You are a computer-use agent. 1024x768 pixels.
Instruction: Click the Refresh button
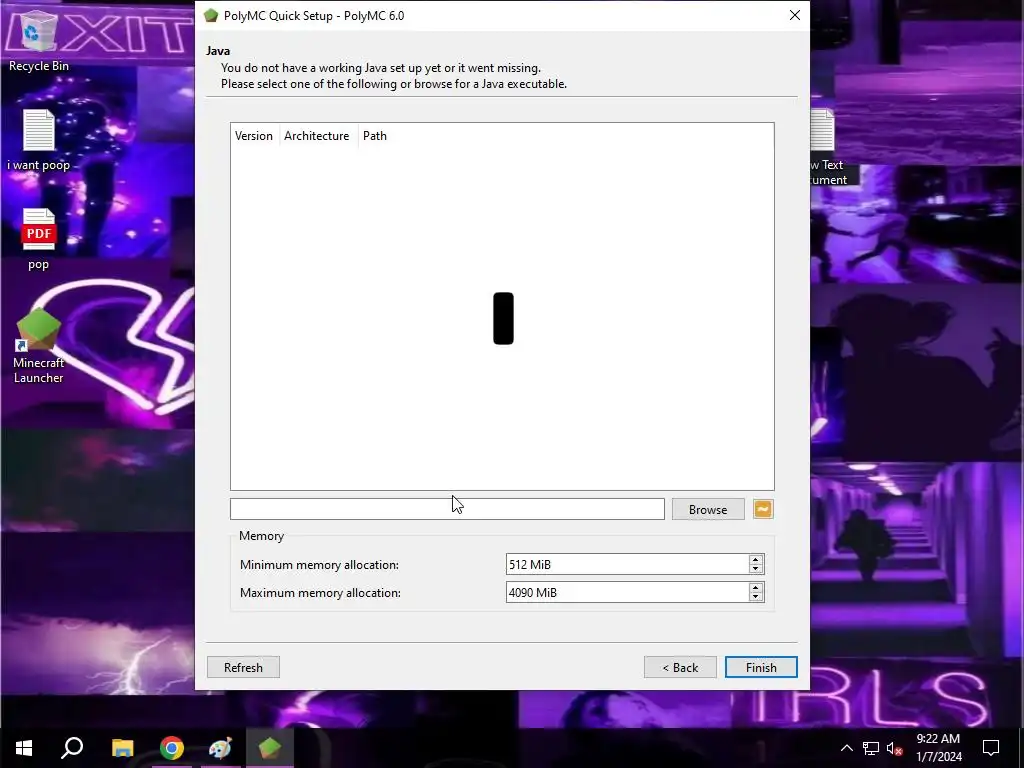pos(243,667)
